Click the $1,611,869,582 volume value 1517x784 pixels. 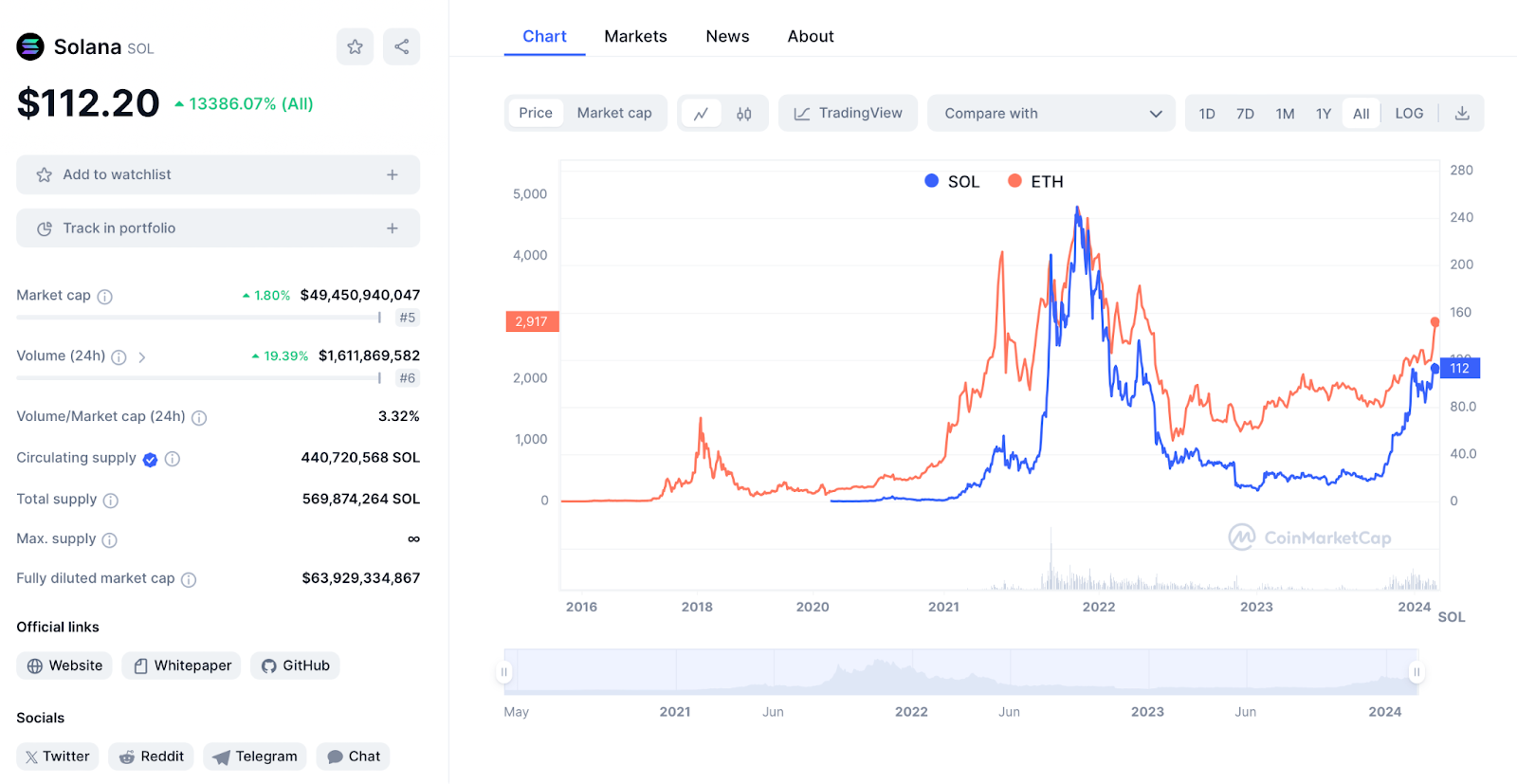click(369, 356)
